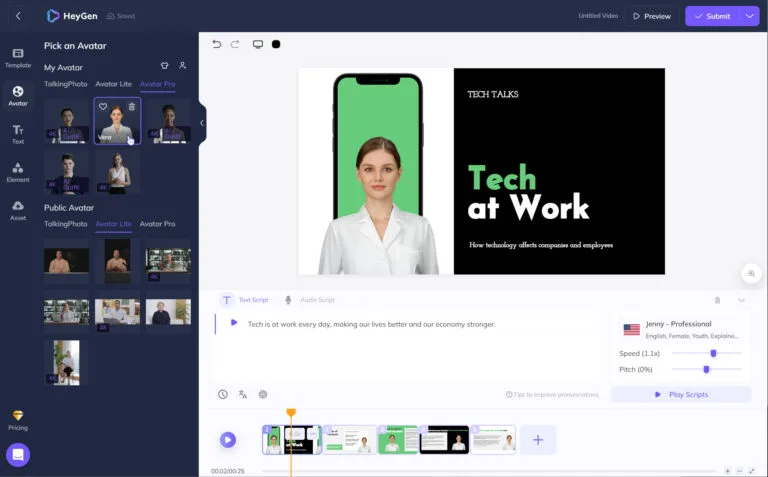Image resolution: width=768 pixels, height=477 pixels.
Task: Click the AI script assistant icon
Action: pyautogui.click(x=263, y=394)
